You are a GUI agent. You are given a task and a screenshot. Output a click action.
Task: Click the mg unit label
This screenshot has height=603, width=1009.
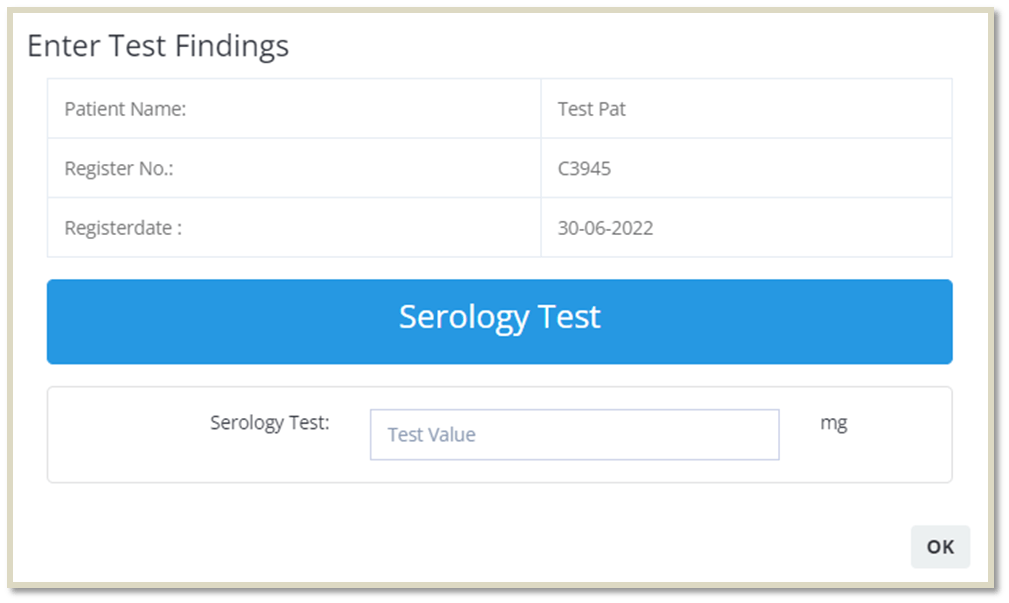[833, 423]
